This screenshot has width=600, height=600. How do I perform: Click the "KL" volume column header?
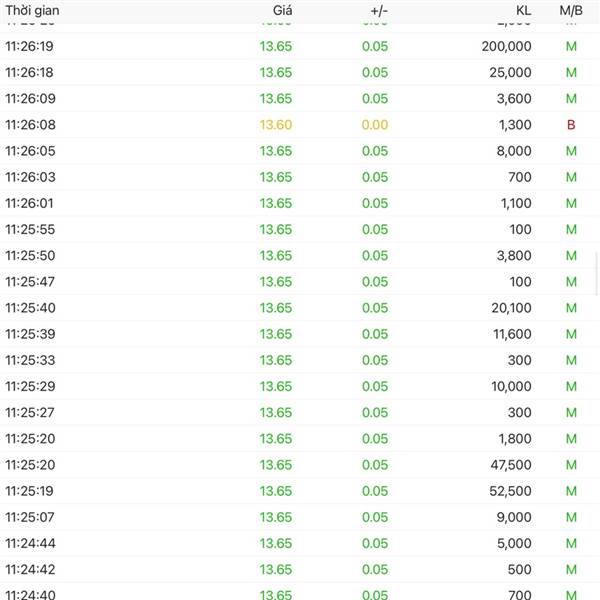[x=523, y=10]
